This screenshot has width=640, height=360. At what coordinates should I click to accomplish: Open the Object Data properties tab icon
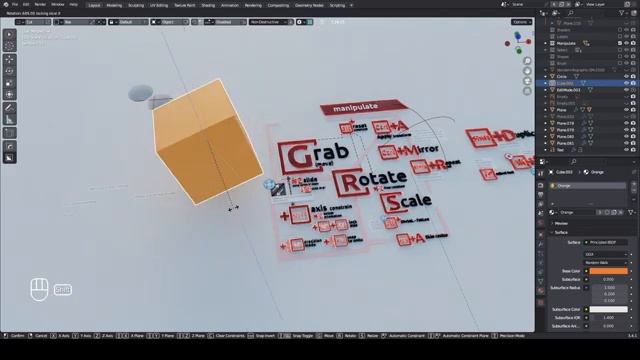pos(541,281)
